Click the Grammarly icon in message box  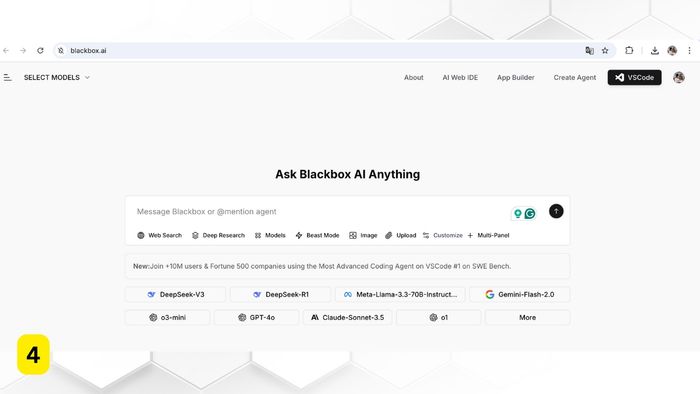coord(529,214)
